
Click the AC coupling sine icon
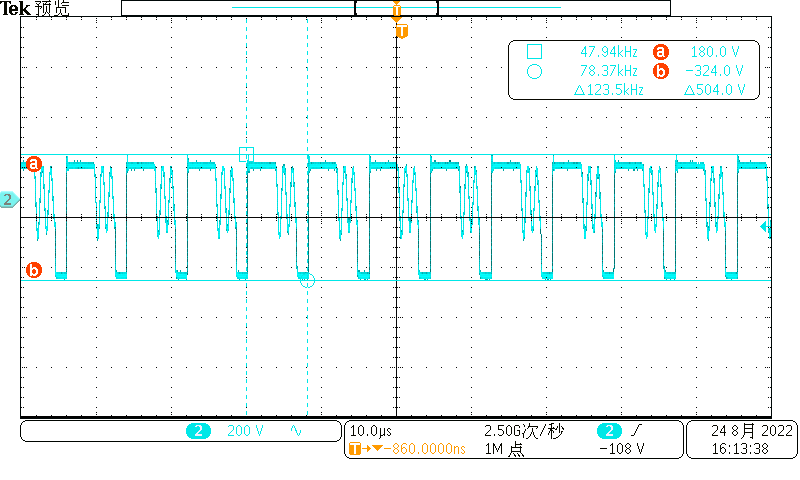click(296, 431)
